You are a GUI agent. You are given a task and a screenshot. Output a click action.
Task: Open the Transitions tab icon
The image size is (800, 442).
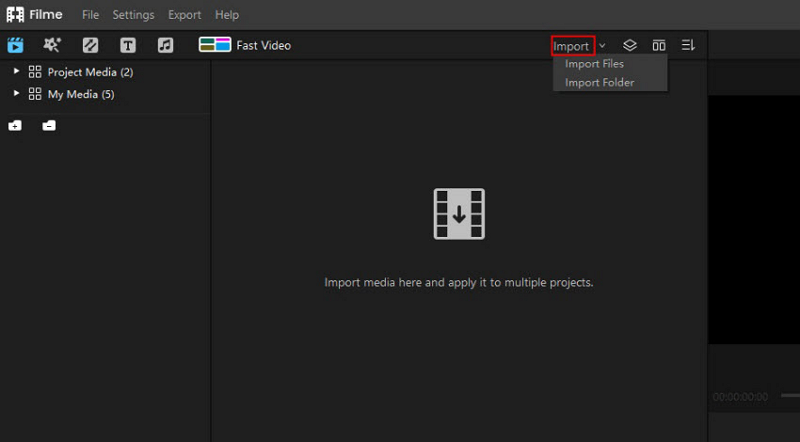pos(90,45)
